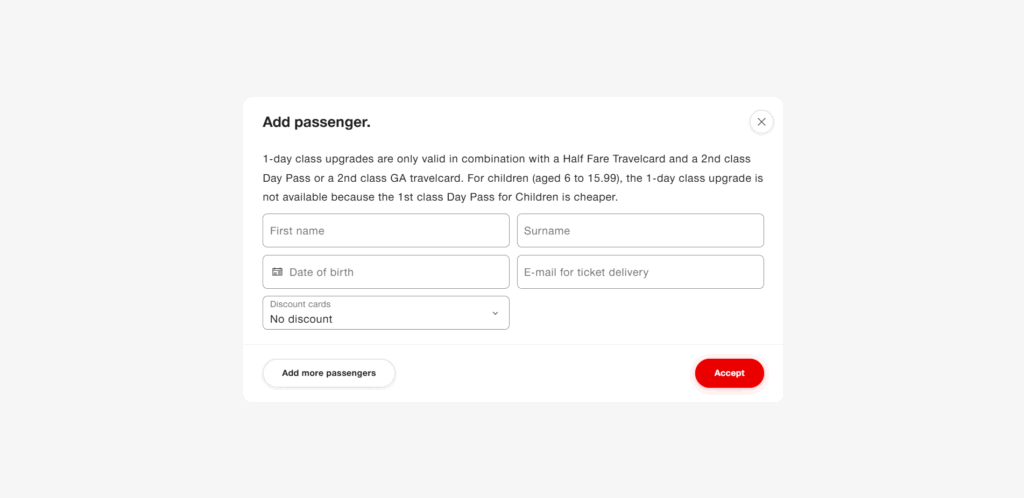Focus the First name field
1024x498 pixels.
pyautogui.click(x=385, y=230)
